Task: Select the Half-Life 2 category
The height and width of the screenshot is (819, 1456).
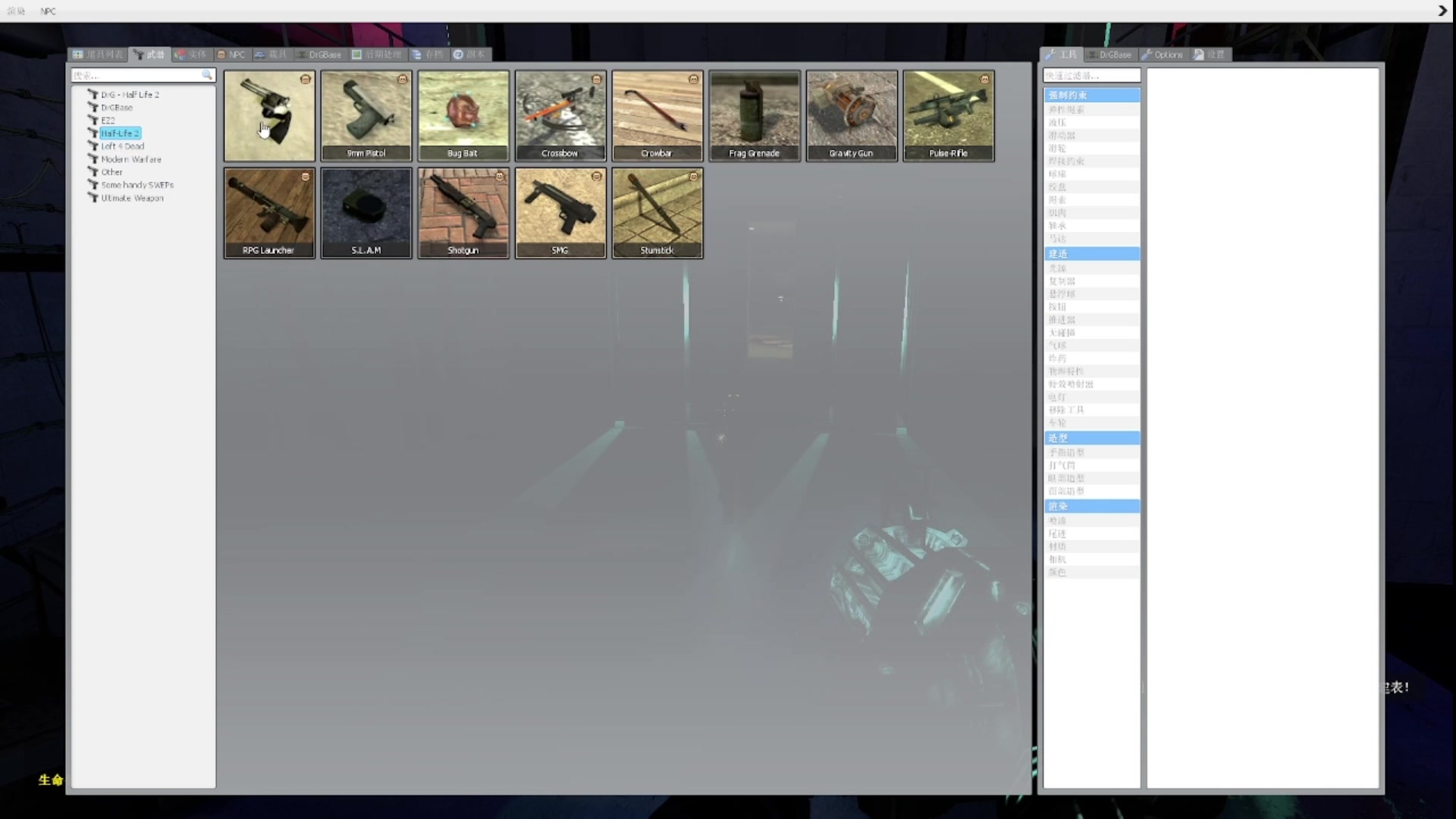Action: pyautogui.click(x=120, y=133)
